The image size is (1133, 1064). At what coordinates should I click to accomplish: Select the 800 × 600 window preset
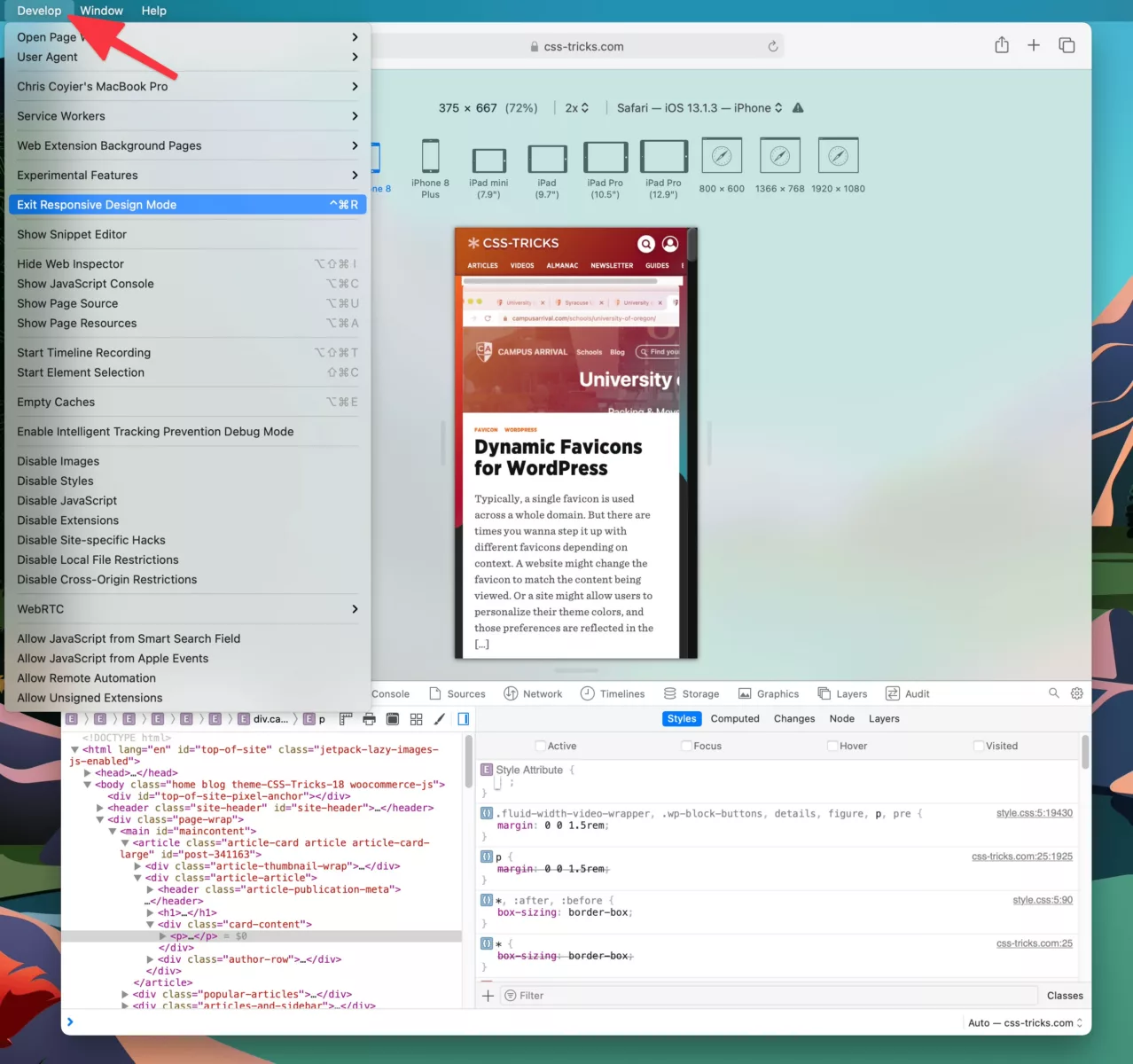pos(722,166)
